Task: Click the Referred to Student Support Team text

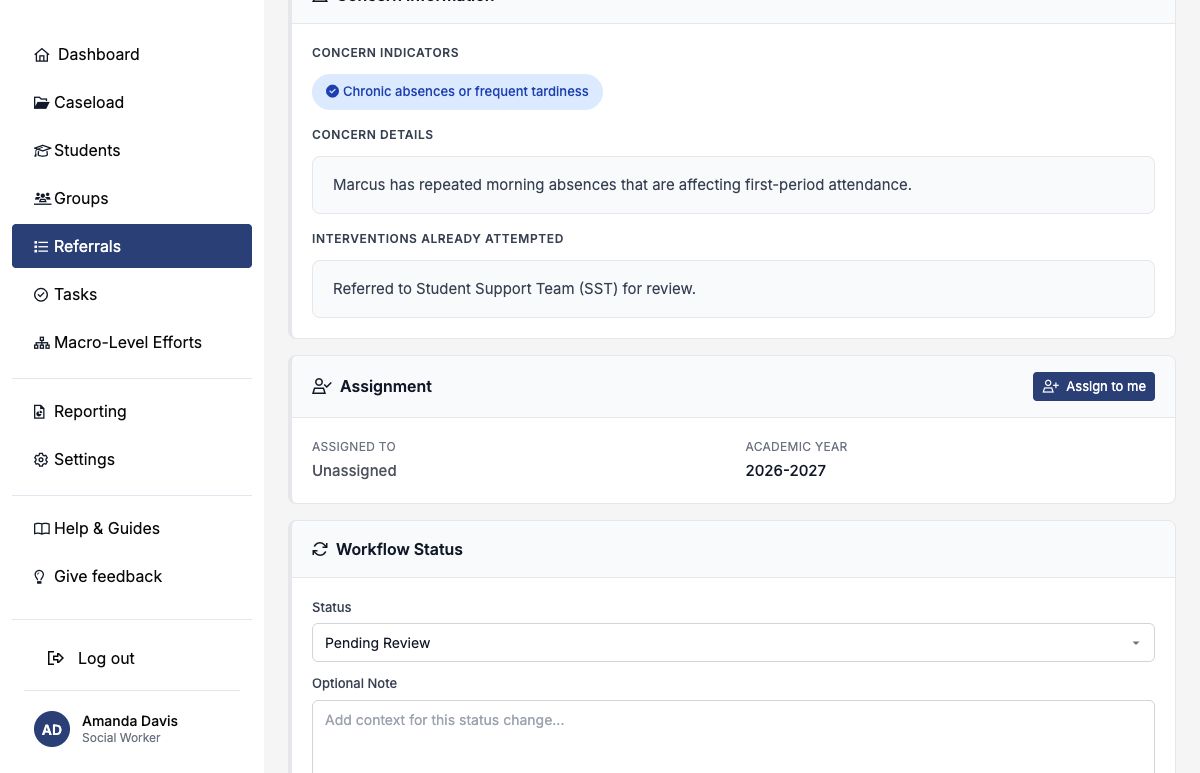Action: [x=514, y=289]
